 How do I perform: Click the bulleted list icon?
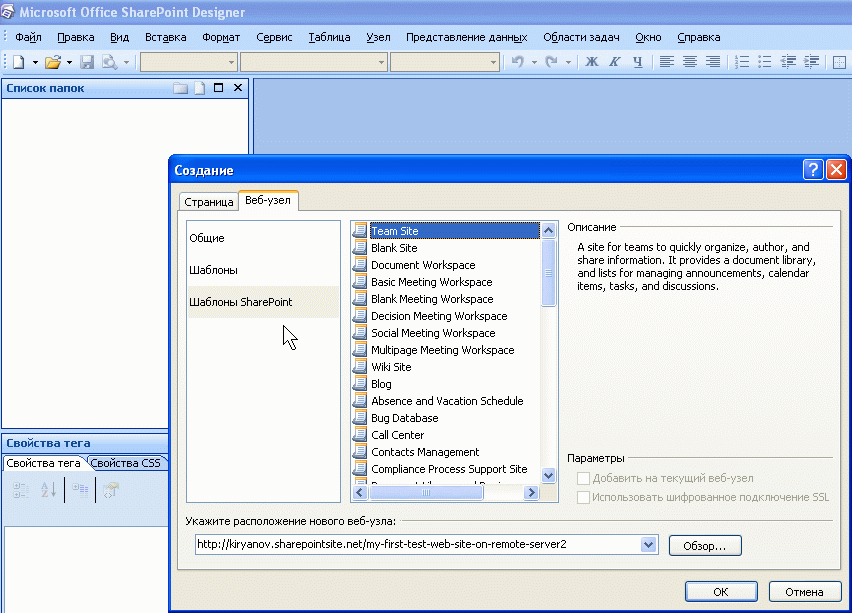click(765, 62)
